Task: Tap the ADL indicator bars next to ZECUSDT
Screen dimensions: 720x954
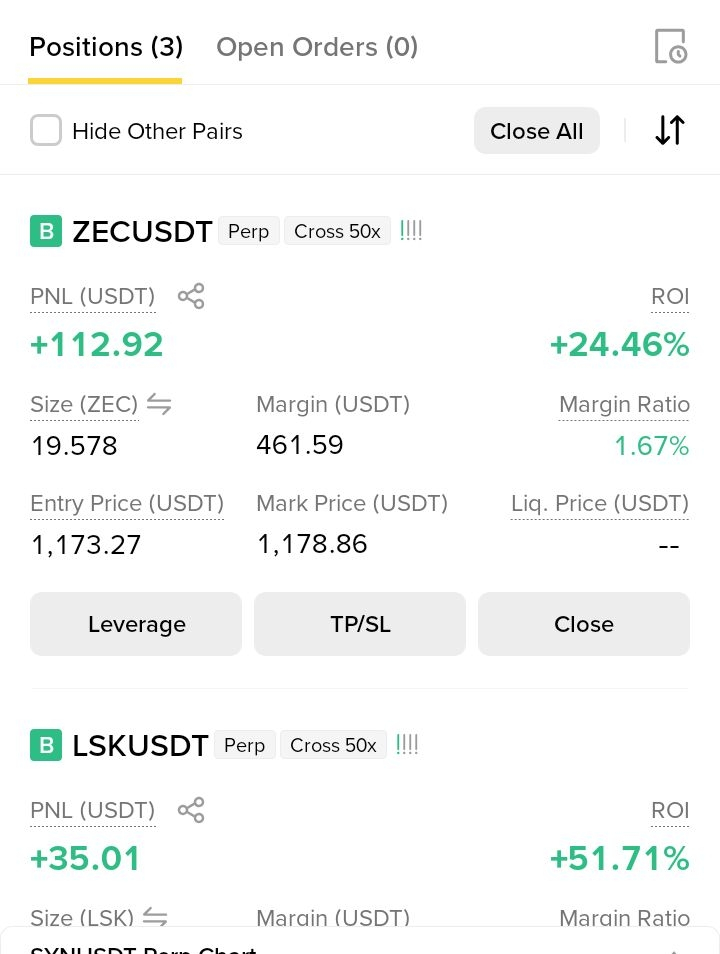Action: click(411, 231)
